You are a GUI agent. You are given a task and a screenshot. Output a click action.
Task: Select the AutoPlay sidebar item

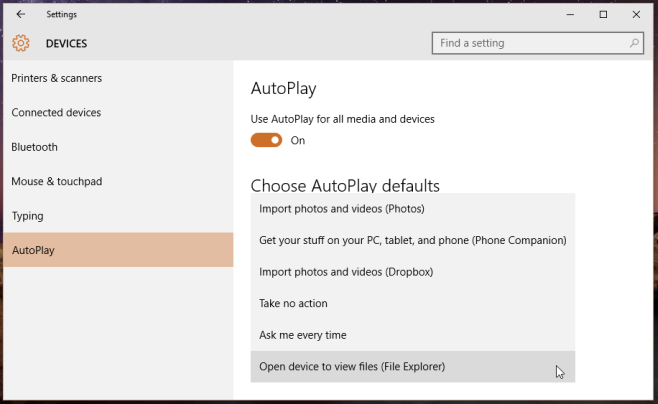33,250
